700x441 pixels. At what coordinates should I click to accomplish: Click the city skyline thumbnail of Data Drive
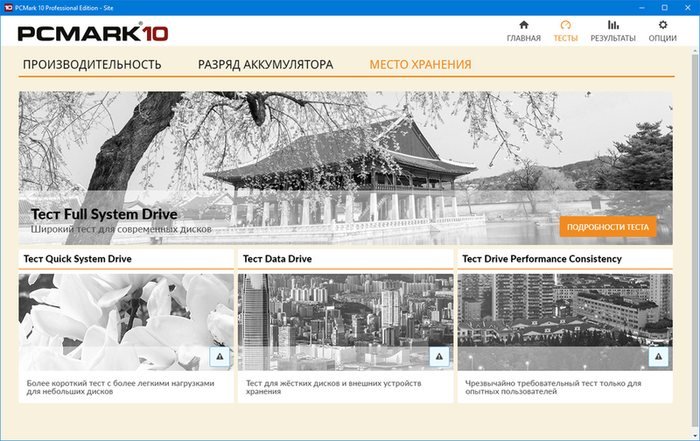click(x=346, y=322)
